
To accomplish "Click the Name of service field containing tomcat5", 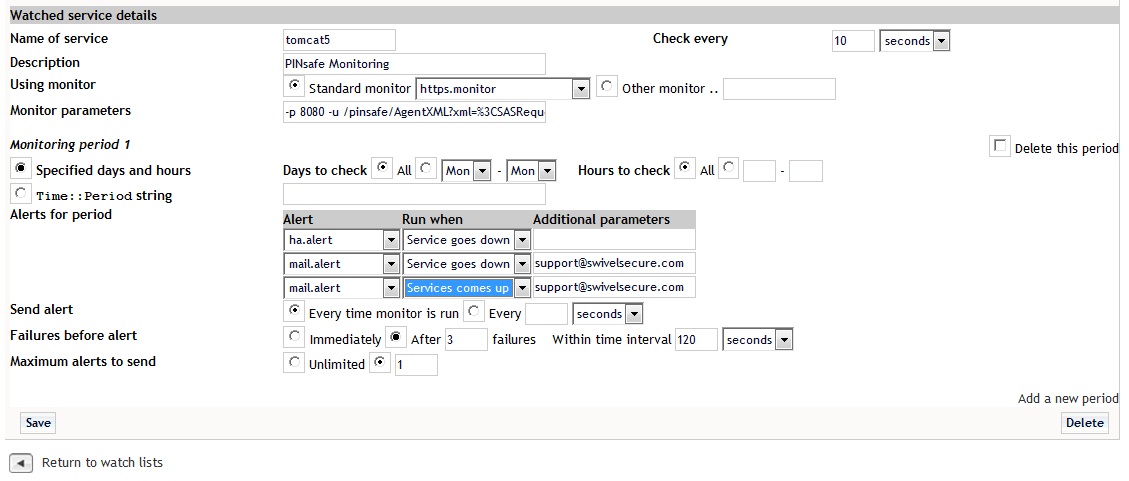I will [x=339, y=40].
